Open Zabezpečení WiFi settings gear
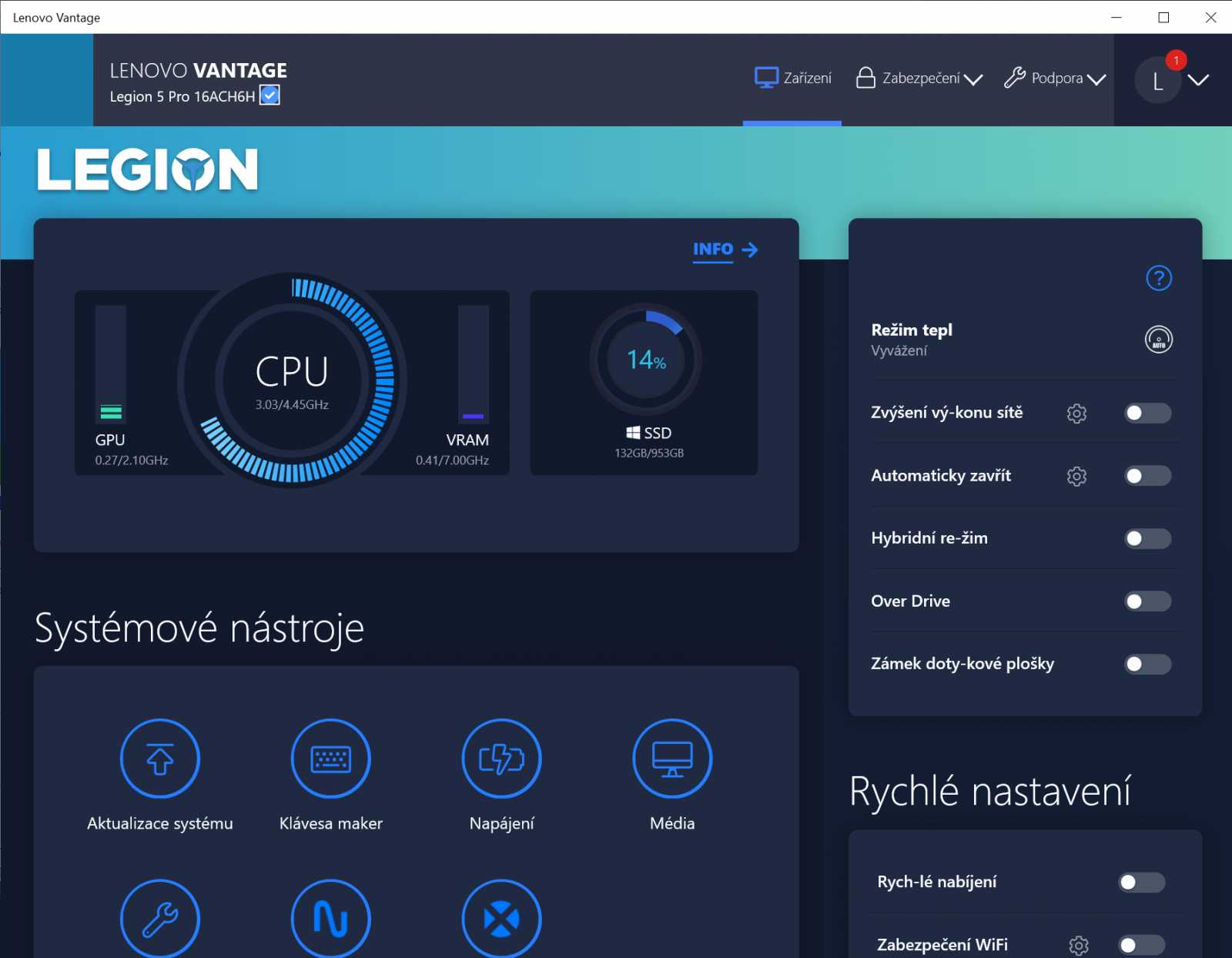This screenshot has height=958, width=1232. (x=1079, y=945)
